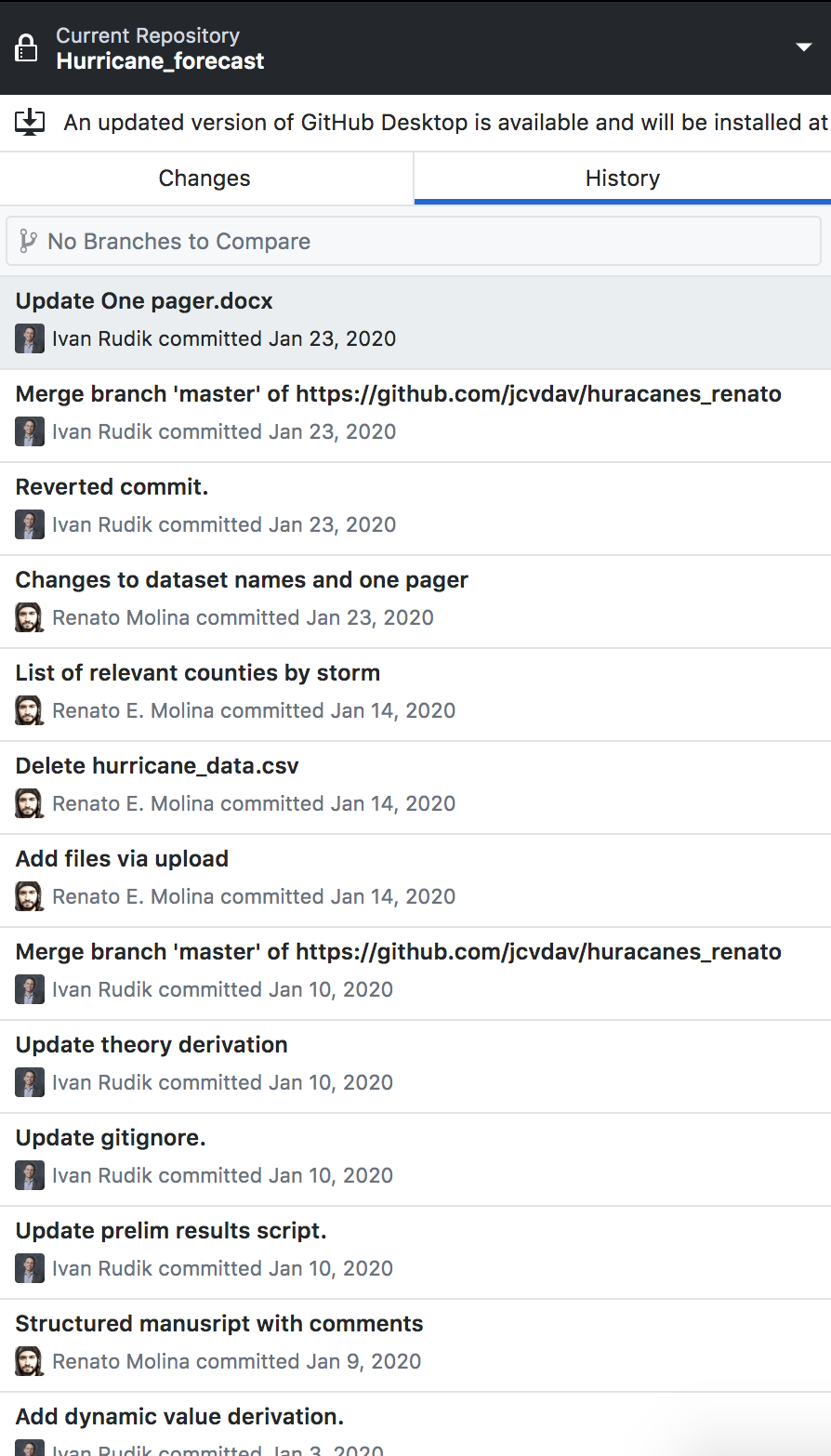Click the GitHub Desktop update available banner
831x1456 pixels.
(x=444, y=123)
